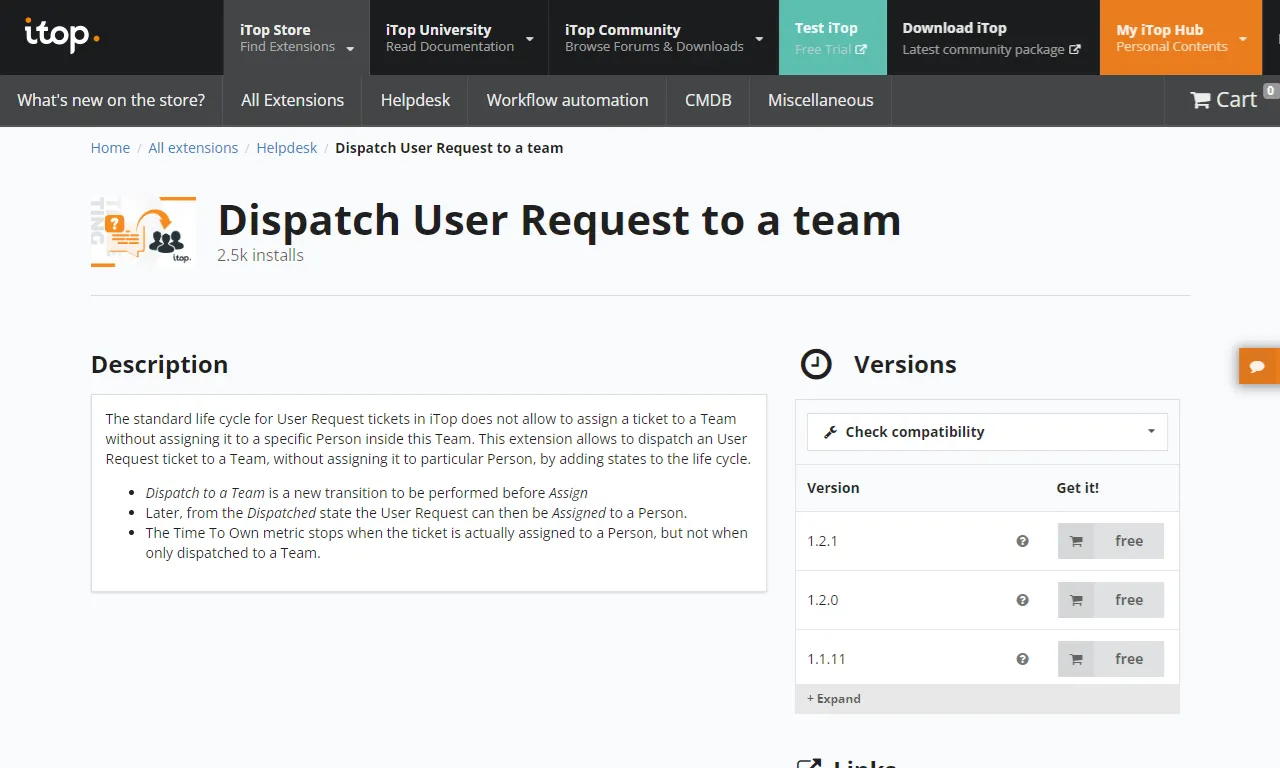Click Download iTop community package link
This screenshot has height=768, width=1280.
click(991, 37)
